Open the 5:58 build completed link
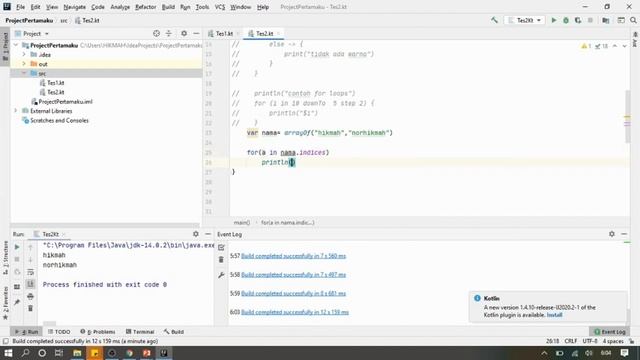The image size is (640, 360). click(x=293, y=275)
